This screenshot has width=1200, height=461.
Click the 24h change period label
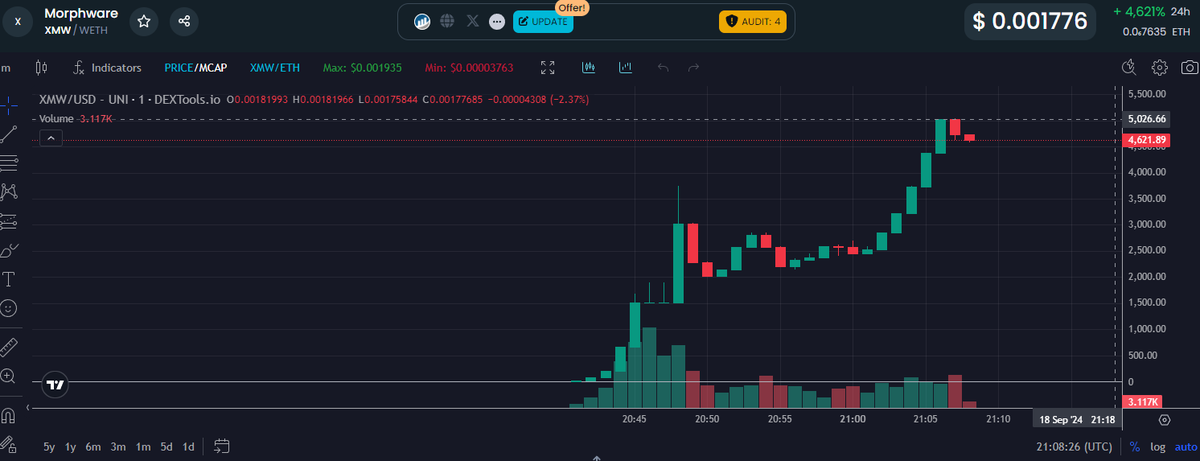pyautogui.click(x=1181, y=12)
